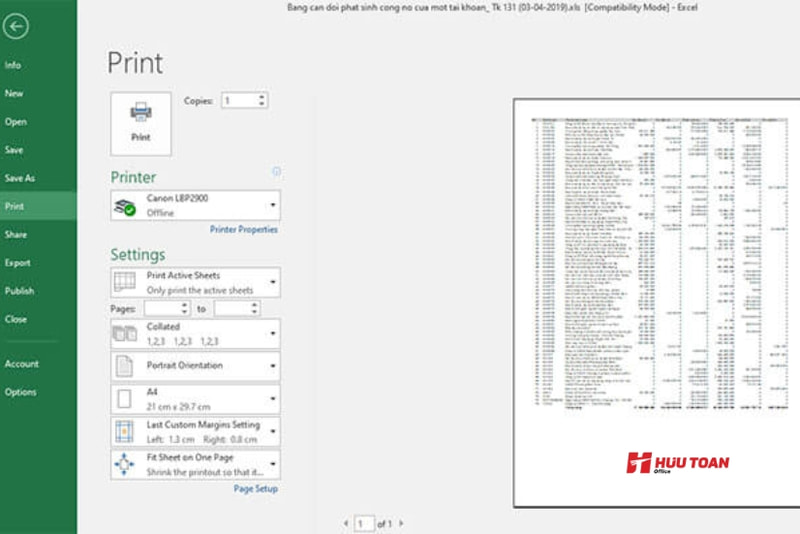Expand the Portrait Orientation dropdown

point(273,366)
